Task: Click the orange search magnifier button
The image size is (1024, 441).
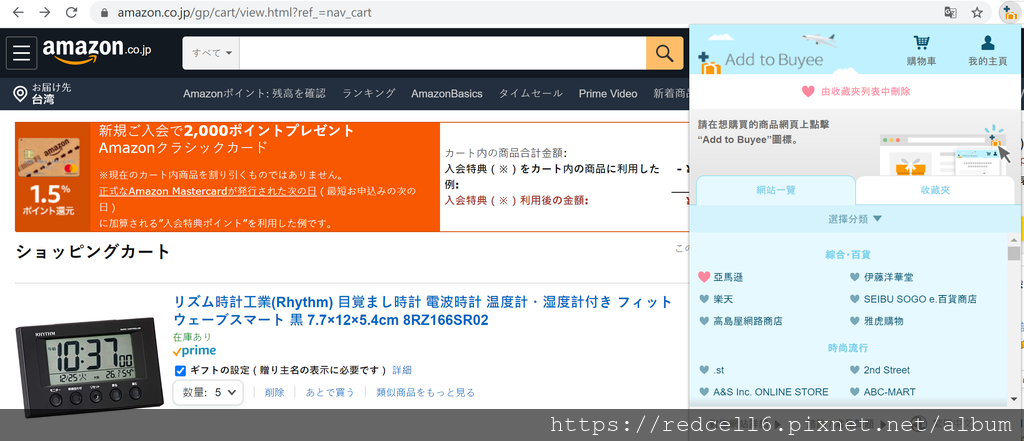Action: click(x=664, y=53)
